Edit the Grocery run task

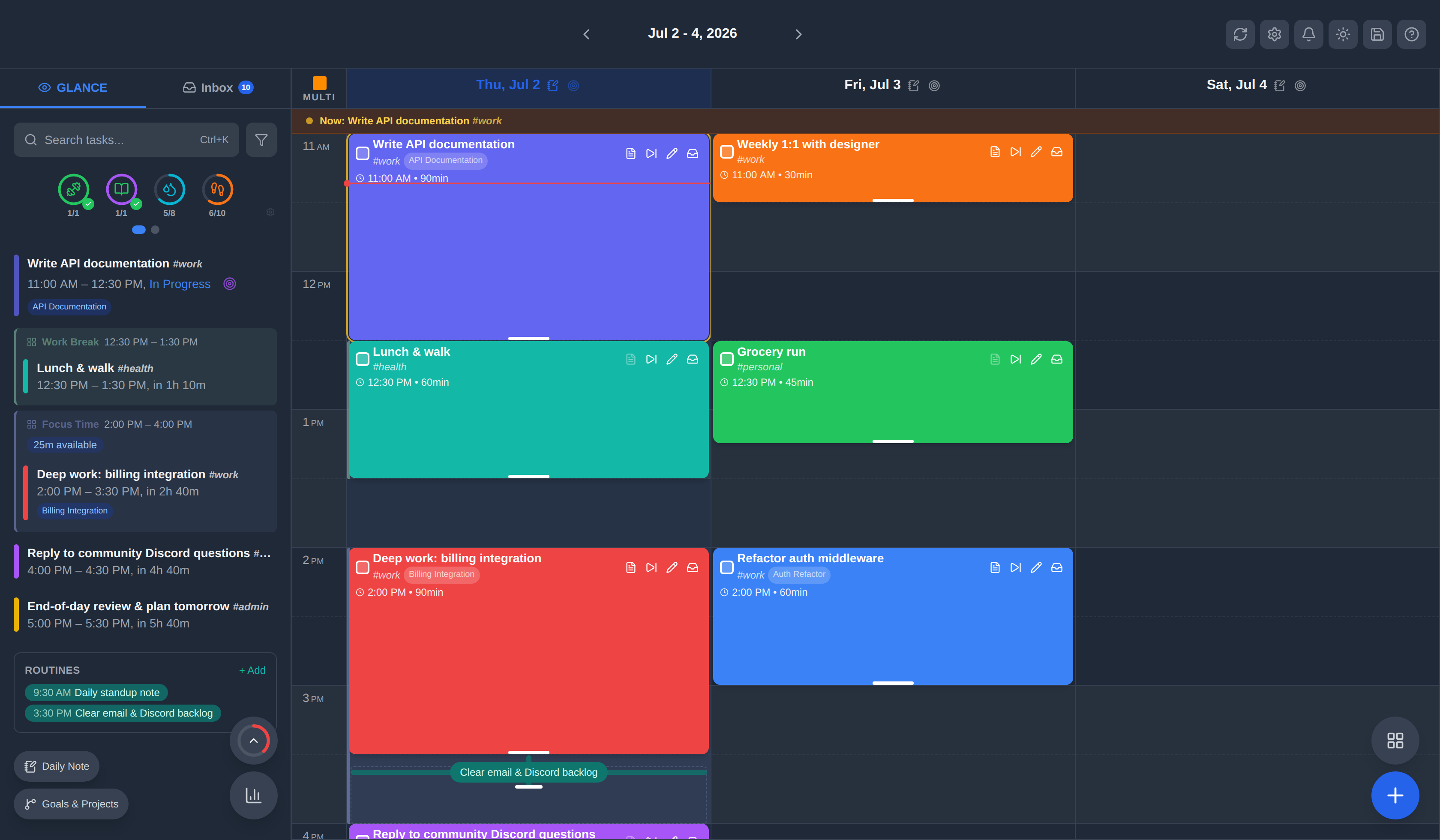[x=1036, y=360]
